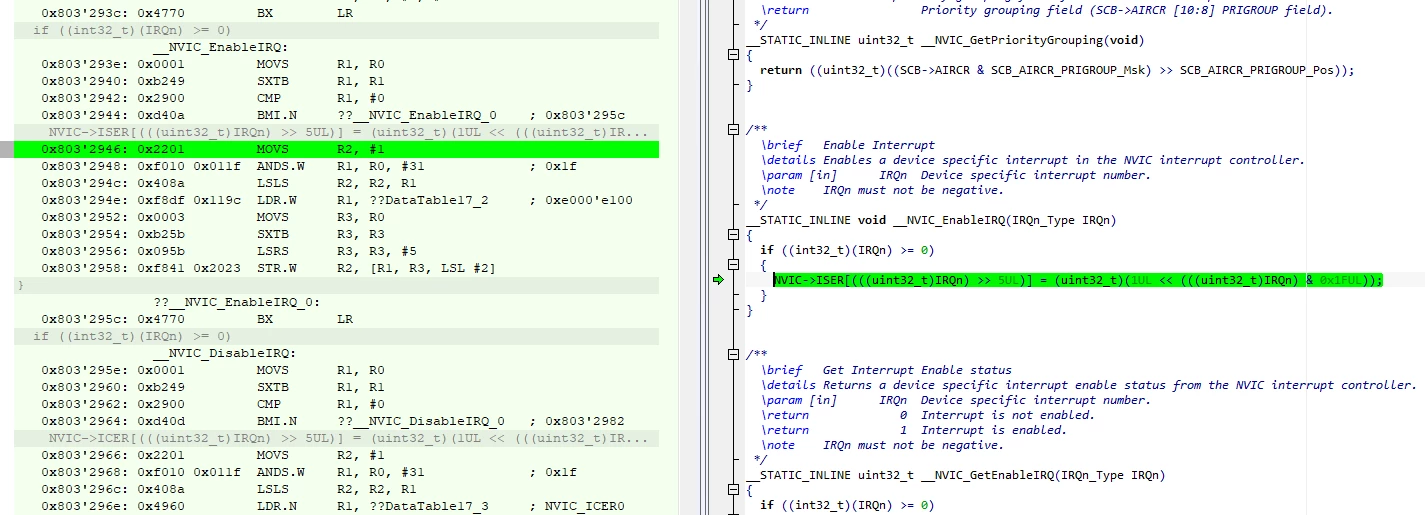
Task: Collapse the __NVIC_EnableIRQ function body fold
Action: tap(733, 236)
